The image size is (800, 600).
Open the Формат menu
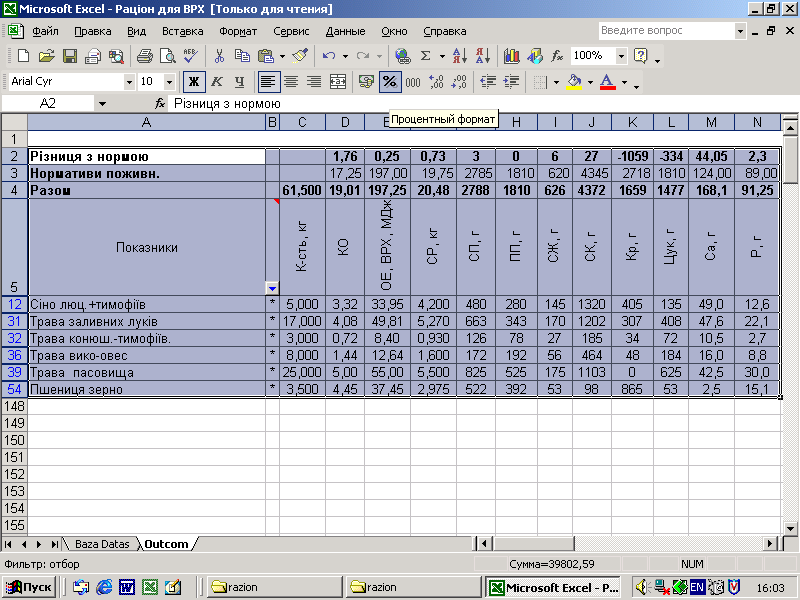coord(238,31)
